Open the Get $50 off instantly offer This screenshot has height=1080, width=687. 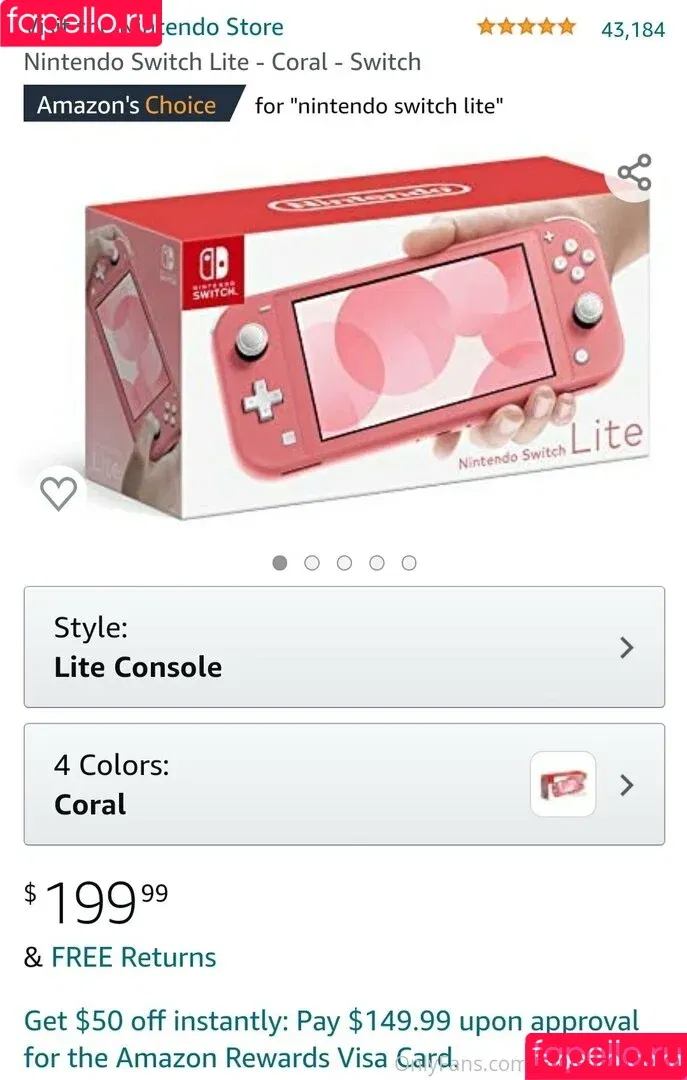pos(332,1039)
